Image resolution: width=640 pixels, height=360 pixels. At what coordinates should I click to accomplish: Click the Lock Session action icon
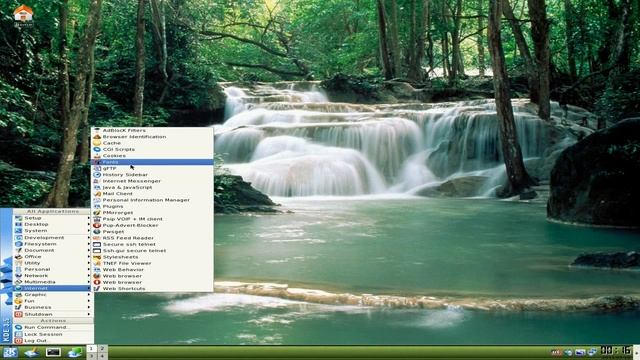click(18, 334)
